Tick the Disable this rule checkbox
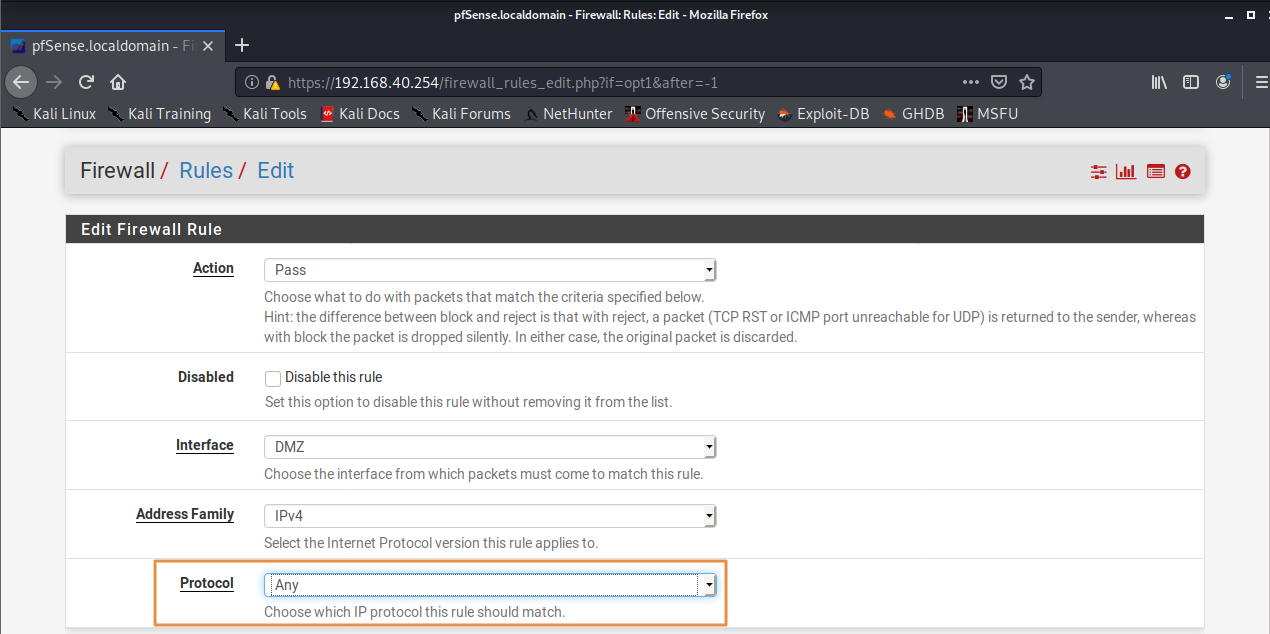The height and width of the screenshot is (634, 1270). (272, 378)
